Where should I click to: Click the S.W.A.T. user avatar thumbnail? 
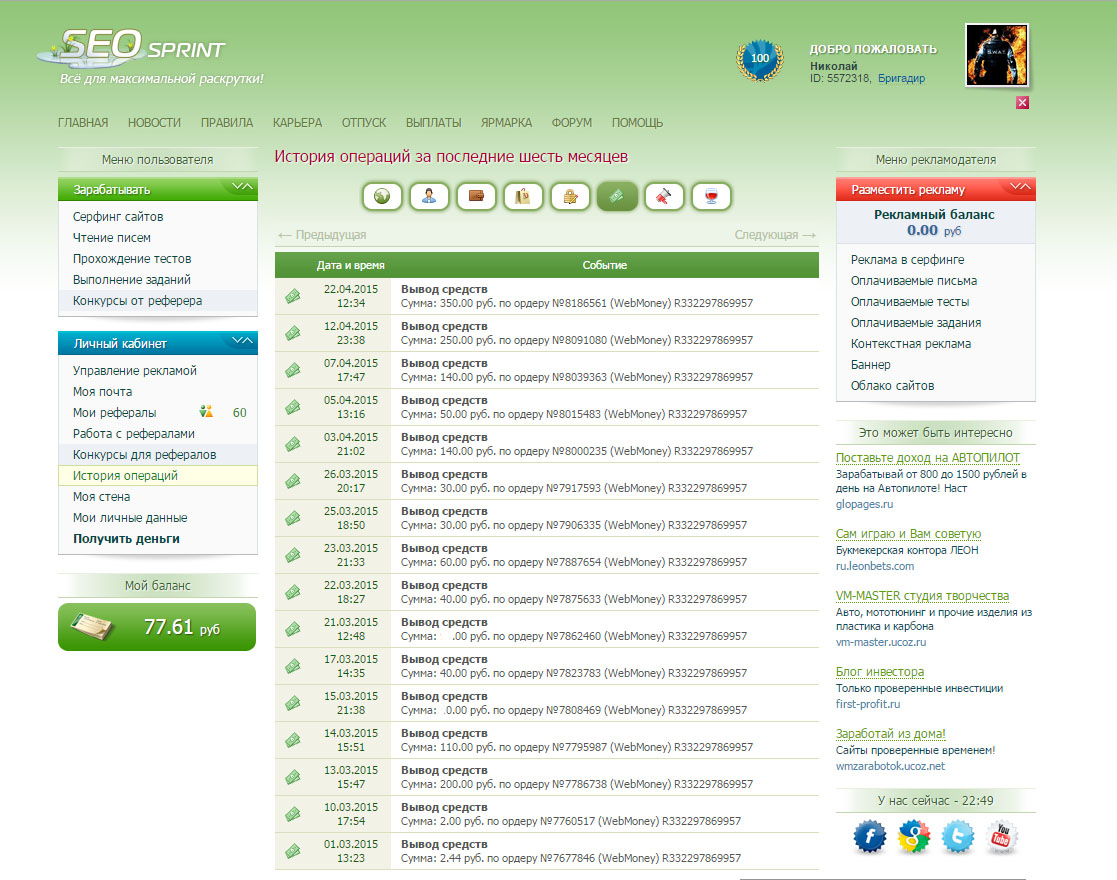[996, 56]
